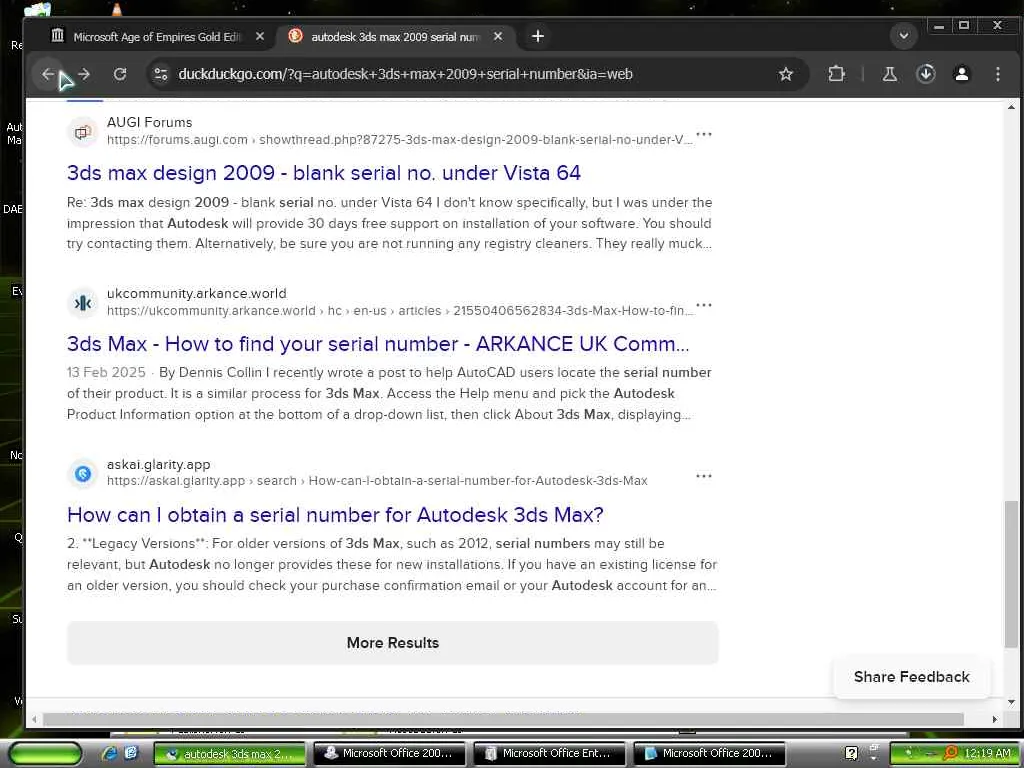1024x768 pixels.
Task: Click the taskbar clock showing 12:19 AM
Action: pyautogui.click(x=987, y=754)
